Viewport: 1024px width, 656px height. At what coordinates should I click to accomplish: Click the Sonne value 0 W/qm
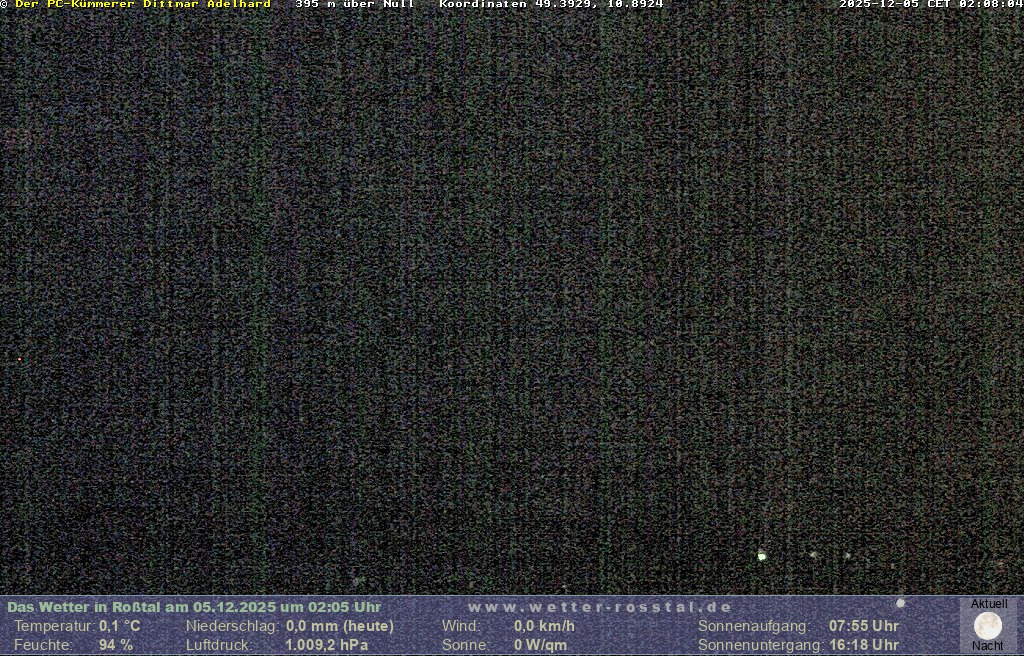click(540, 645)
